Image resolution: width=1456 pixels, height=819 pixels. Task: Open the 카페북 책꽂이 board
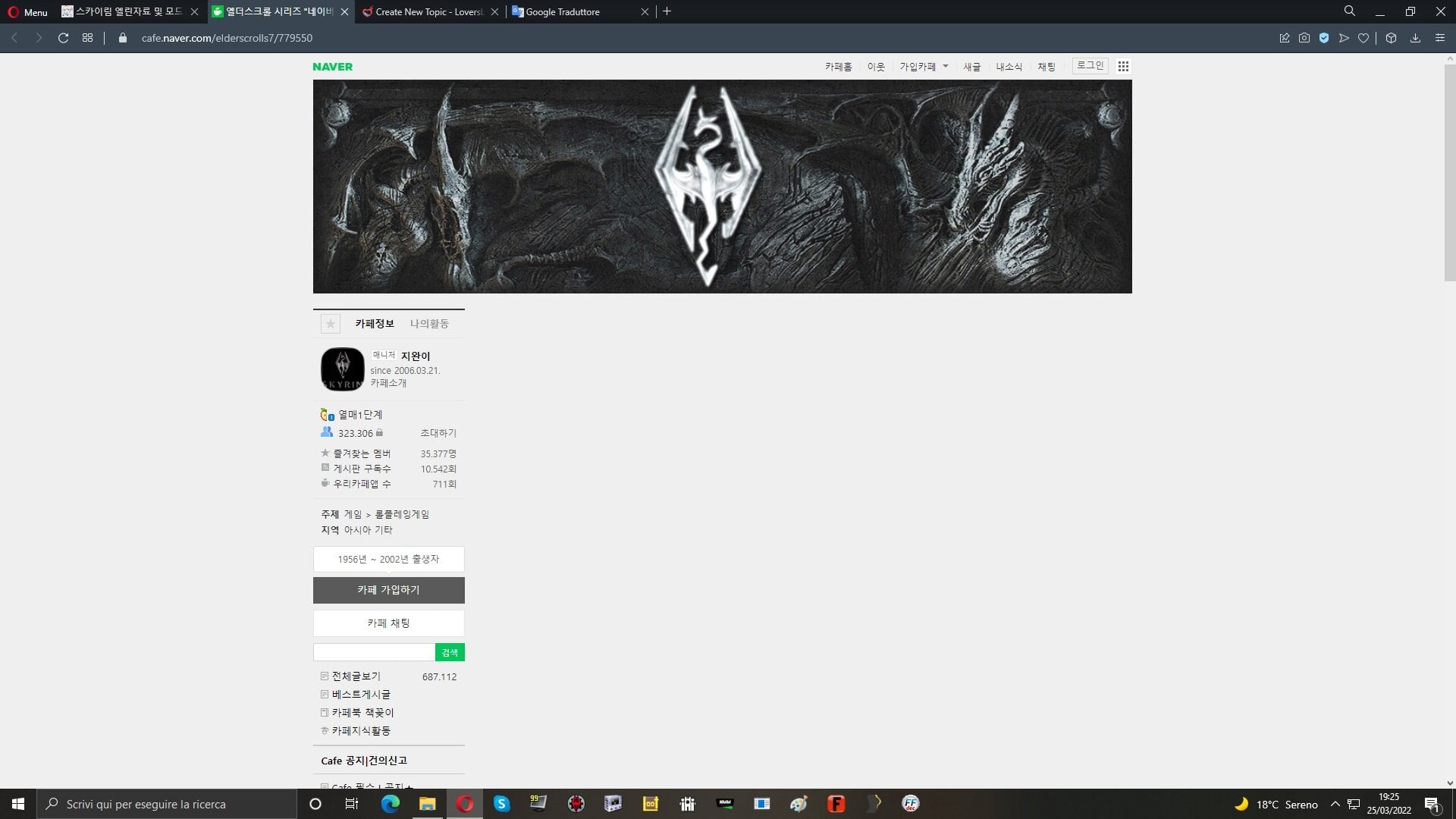click(363, 713)
